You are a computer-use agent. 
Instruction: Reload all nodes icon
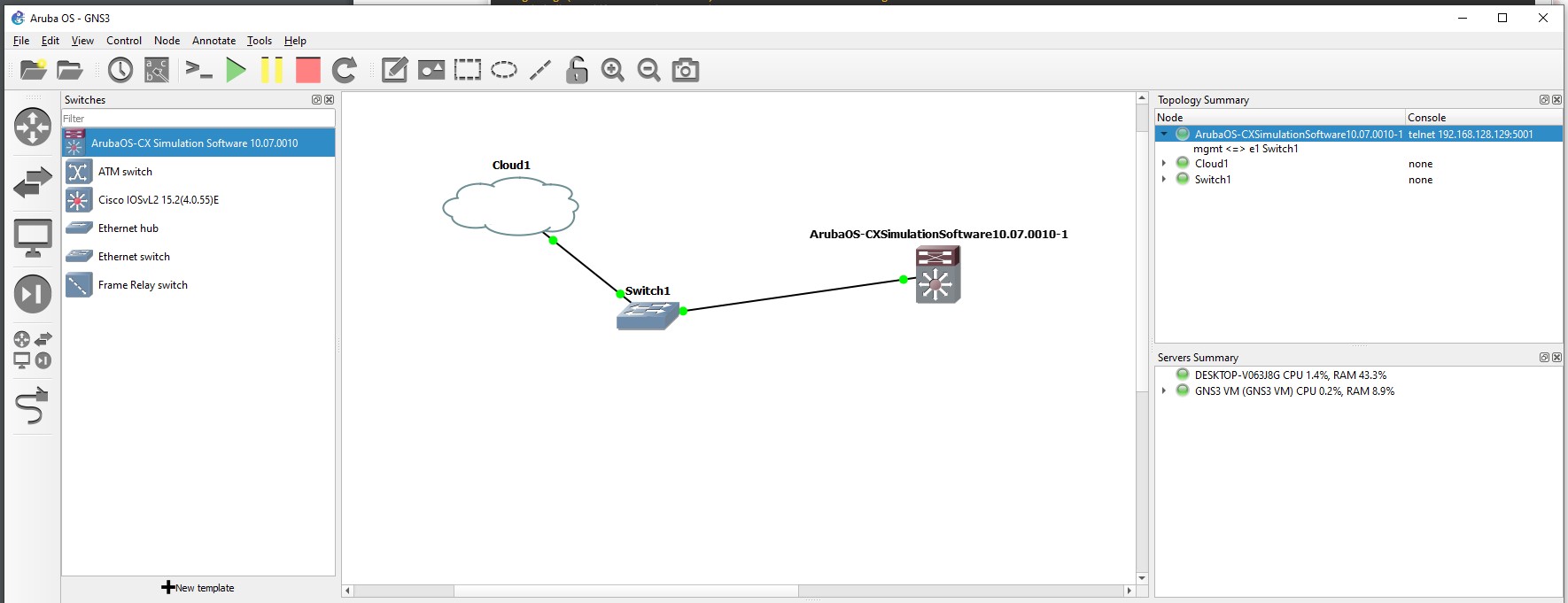345,70
